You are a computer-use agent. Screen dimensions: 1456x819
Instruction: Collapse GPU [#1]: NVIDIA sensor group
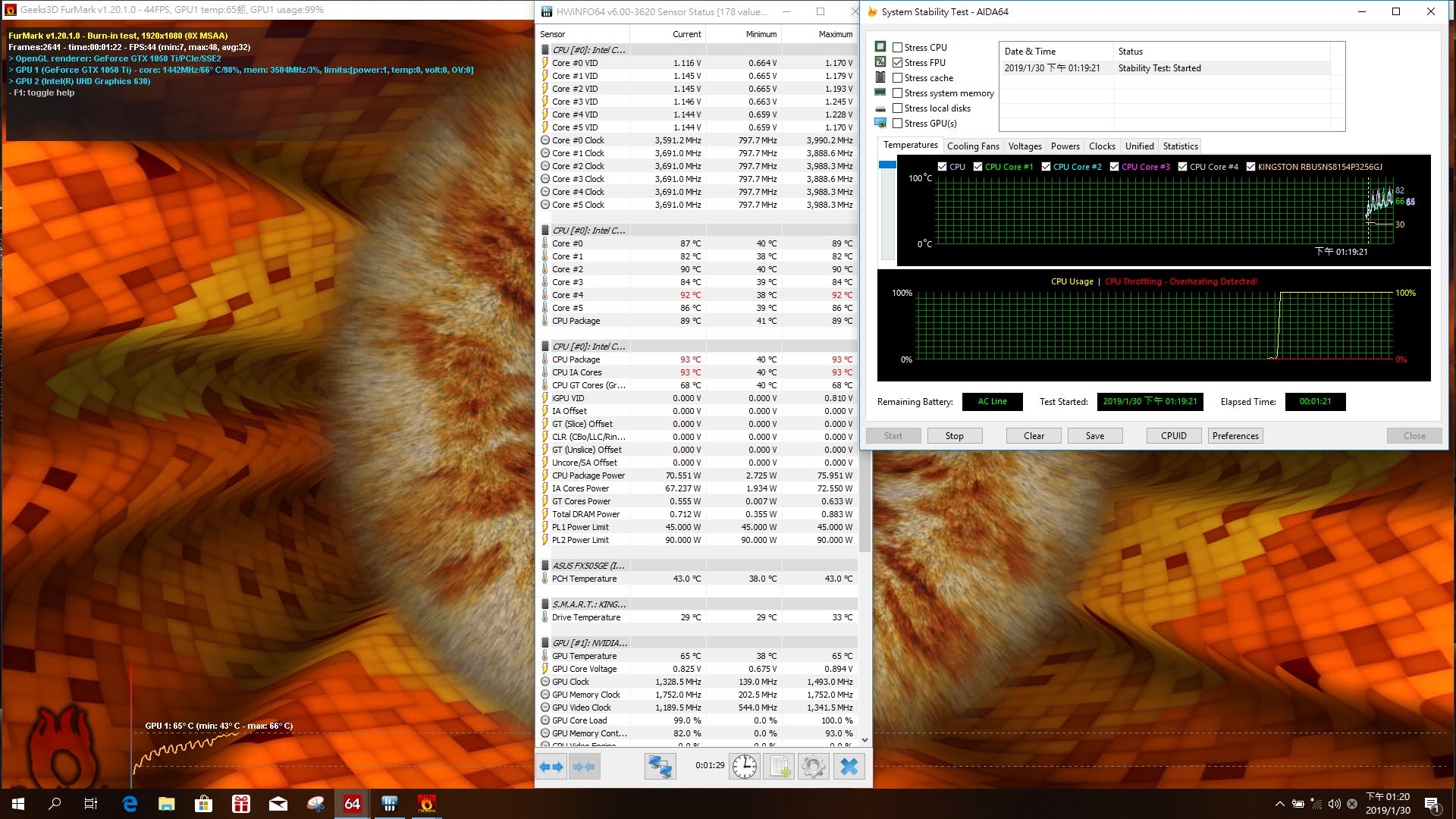[545, 643]
